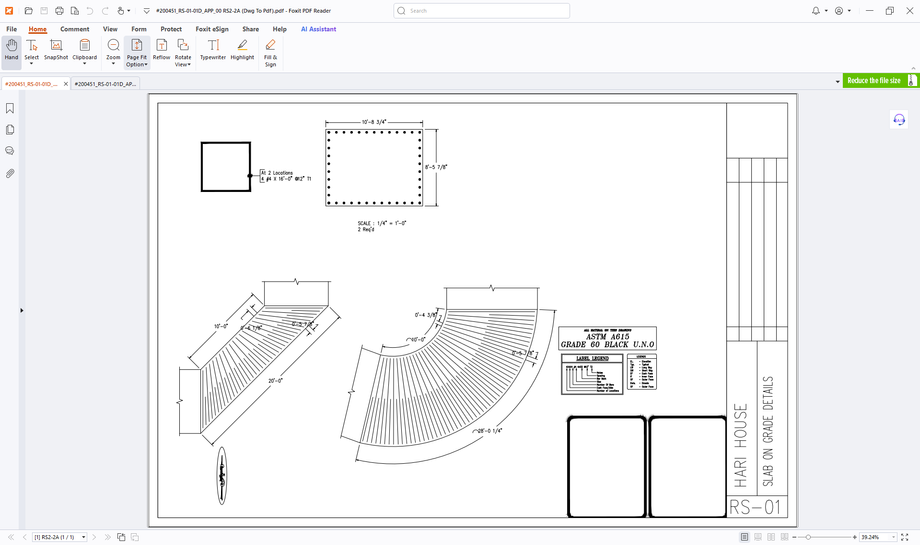Click the Rotate View icon
This screenshot has width=920, height=545.
[183, 46]
